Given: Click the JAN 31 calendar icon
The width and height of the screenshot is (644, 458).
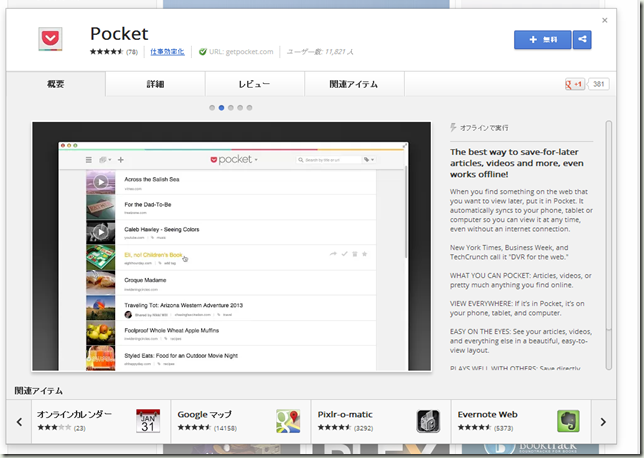Looking at the screenshot, I should pyautogui.click(x=148, y=421).
